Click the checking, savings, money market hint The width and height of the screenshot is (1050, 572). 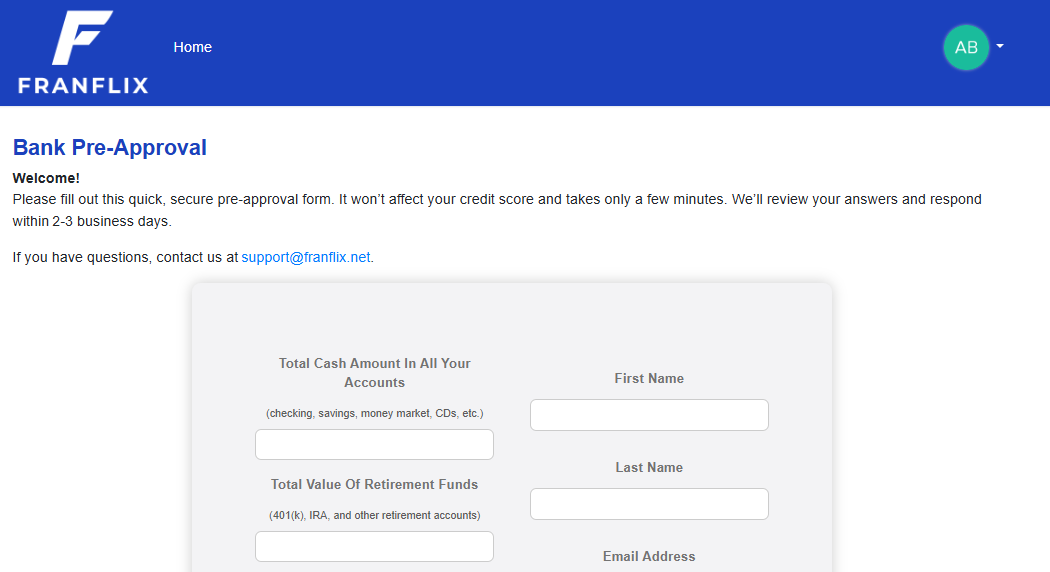click(x=374, y=413)
